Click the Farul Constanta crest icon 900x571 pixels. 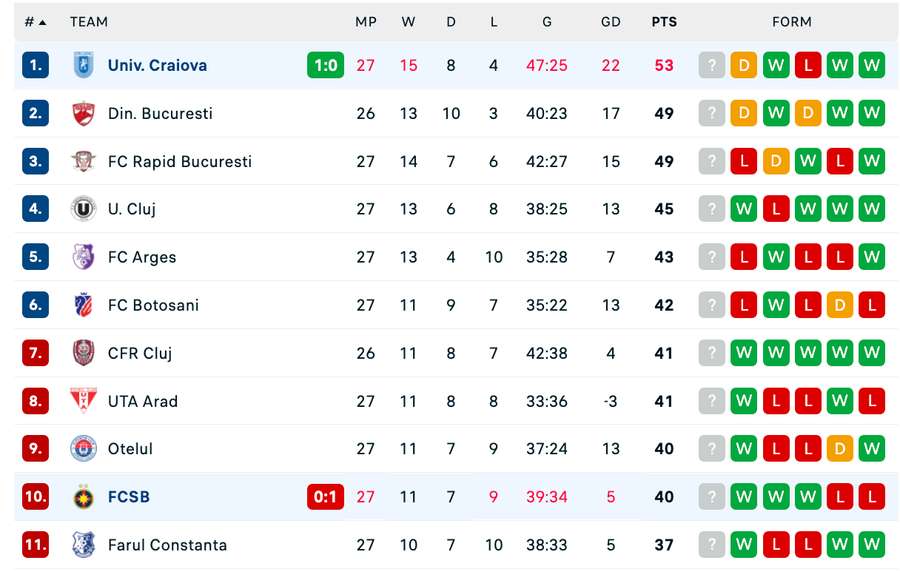(x=83, y=545)
